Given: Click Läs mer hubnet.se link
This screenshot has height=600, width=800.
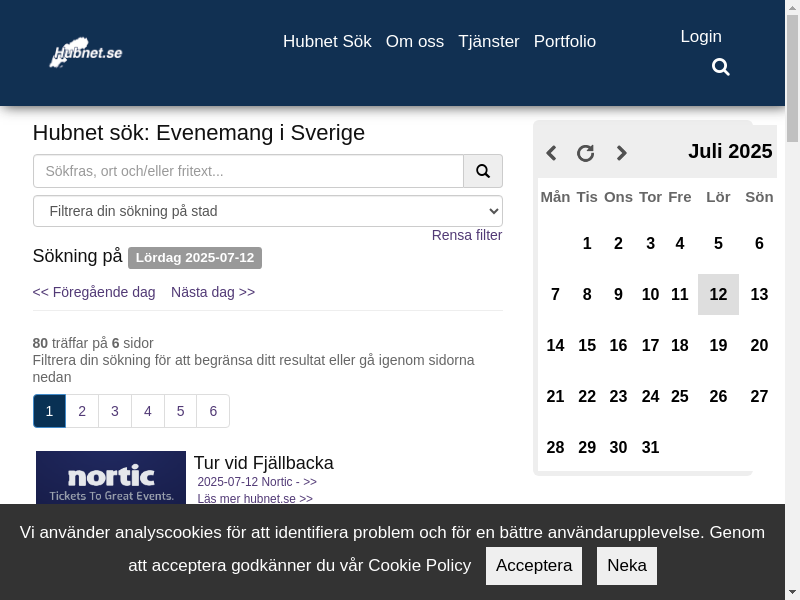Looking at the screenshot, I should [x=255, y=498].
